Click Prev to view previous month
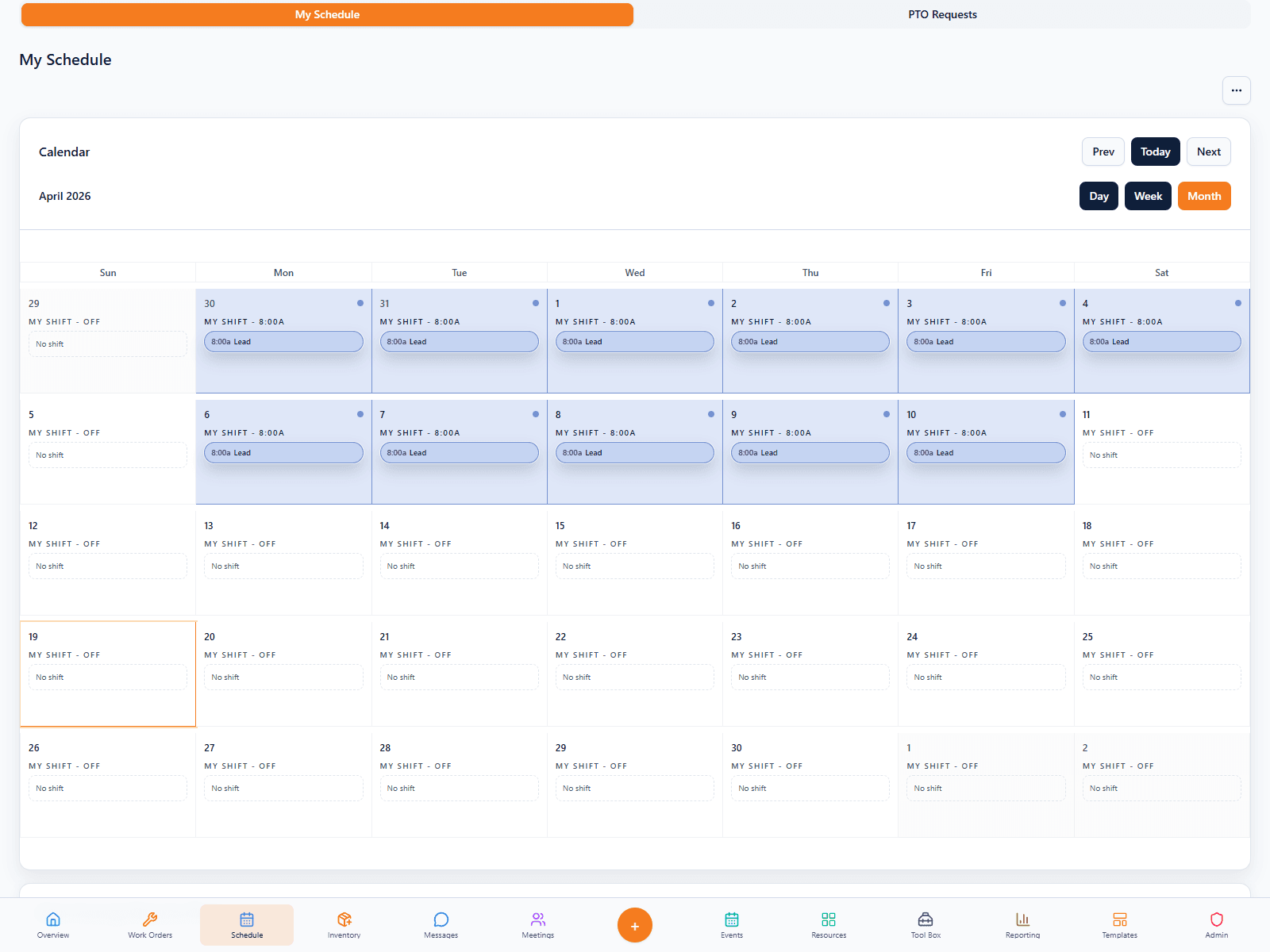Image resolution: width=1270 pixels, height=952 pixels. 1103,152
